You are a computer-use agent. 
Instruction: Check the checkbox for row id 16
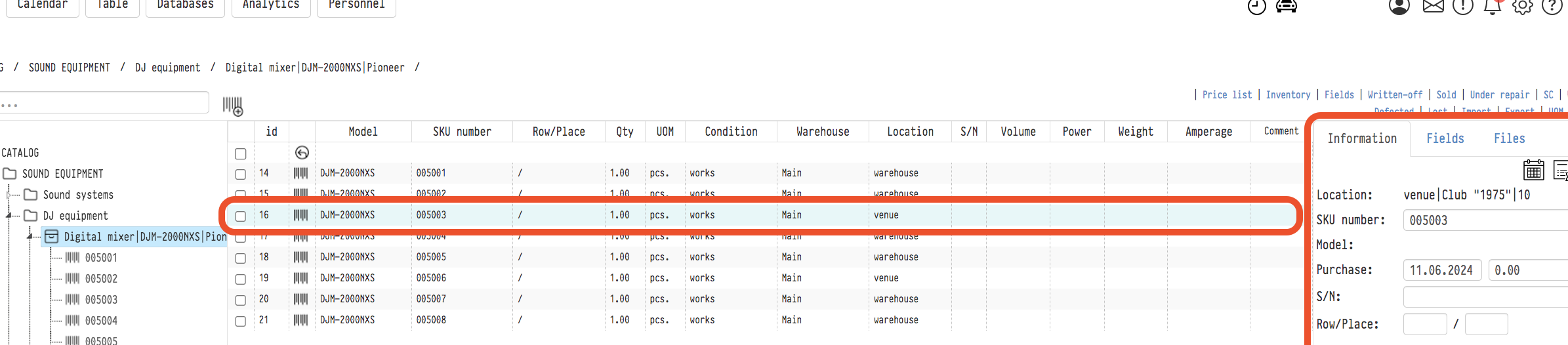click(241, 216)
